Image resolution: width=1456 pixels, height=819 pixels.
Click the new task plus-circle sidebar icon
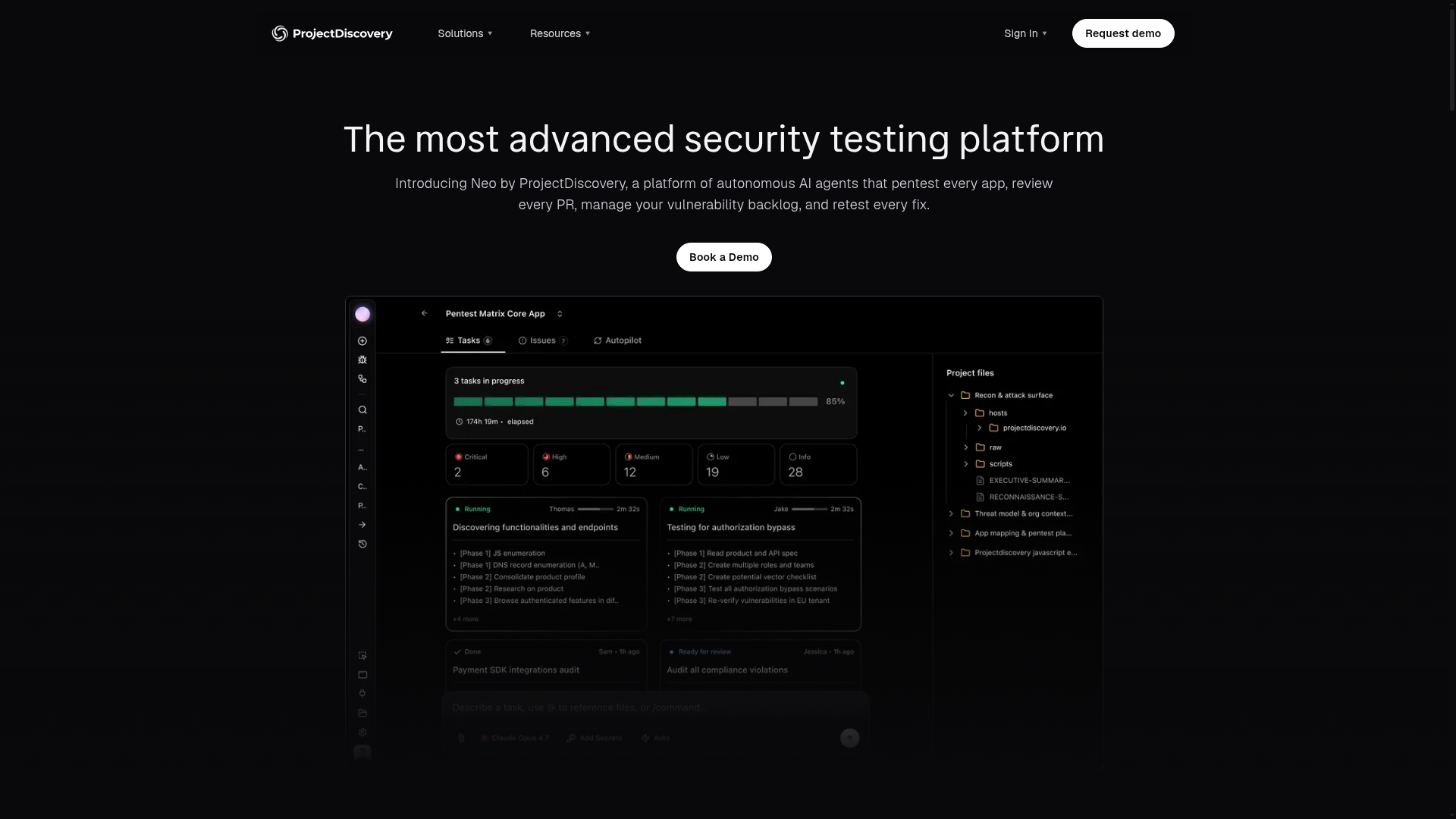tap(362, 341)
